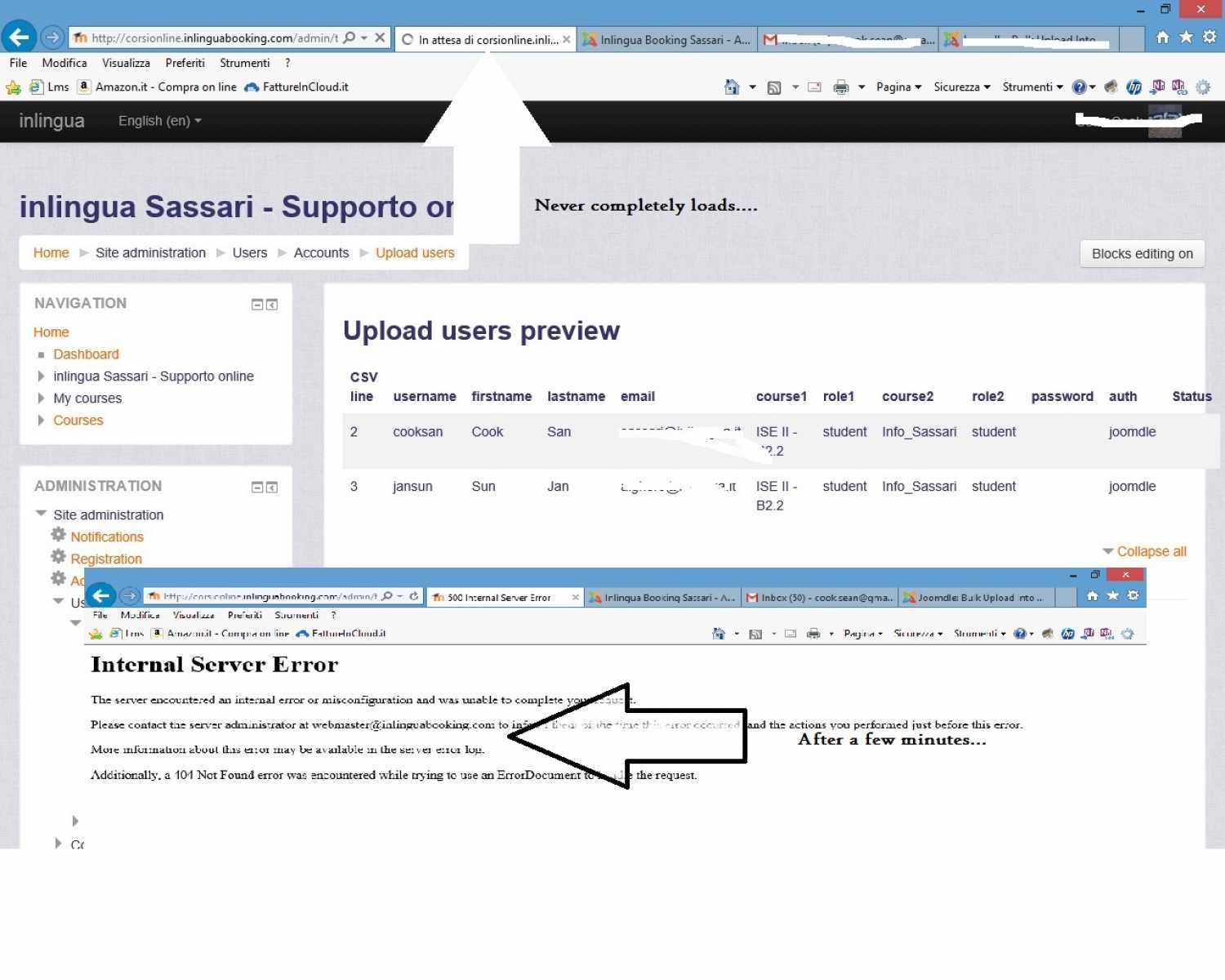The height and width of the screenshot is (980, 1225).
Task: Click the Collapse all link
Action: pyautogui.click(x=1151, y=552)
